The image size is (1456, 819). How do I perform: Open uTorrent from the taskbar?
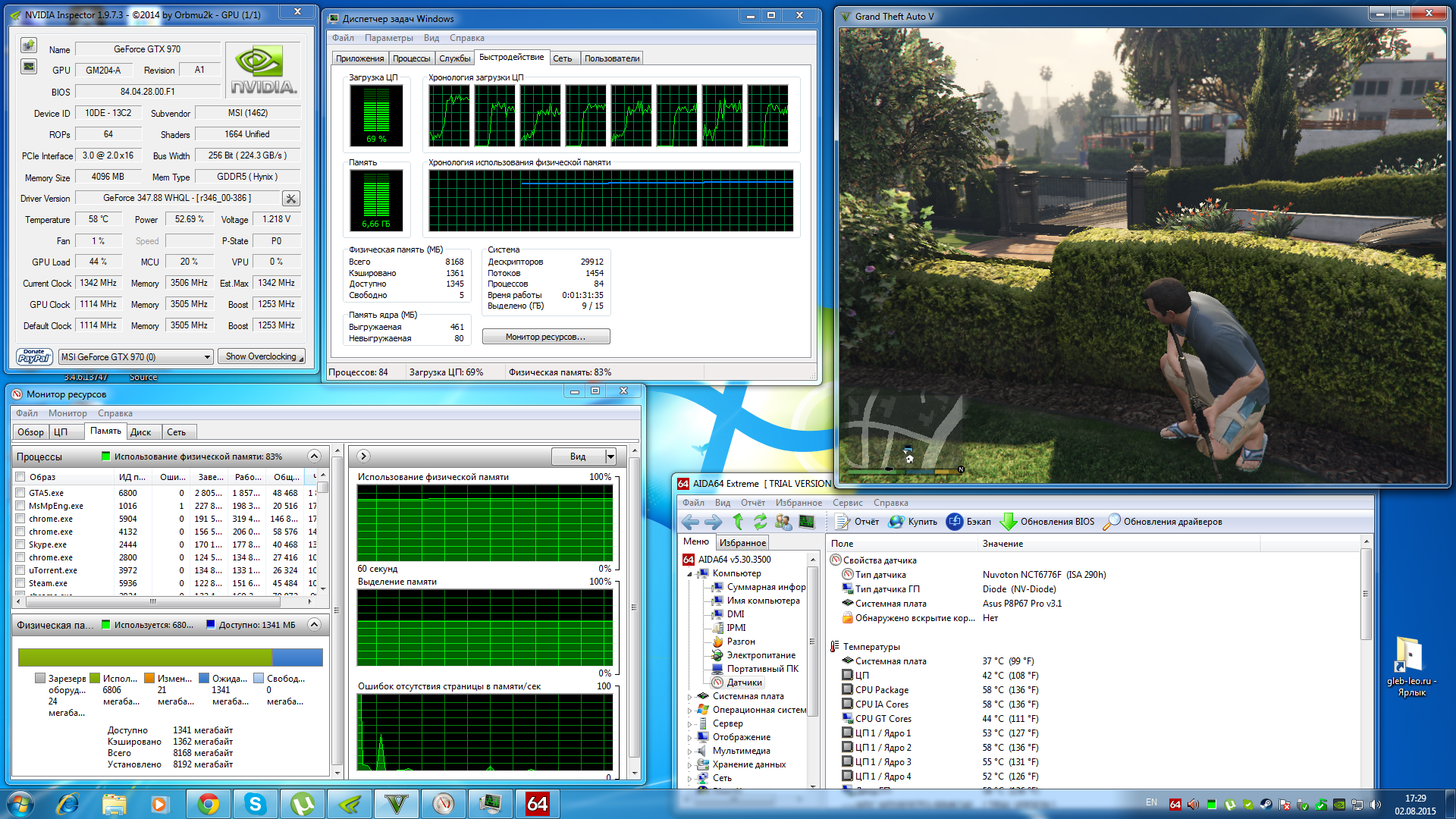click(303, 804)
